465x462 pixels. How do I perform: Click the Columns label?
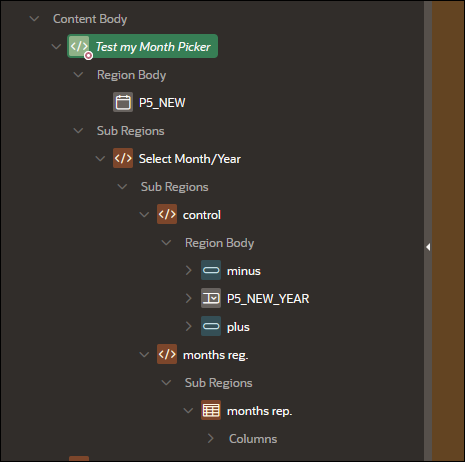click(x=253, y=439)
